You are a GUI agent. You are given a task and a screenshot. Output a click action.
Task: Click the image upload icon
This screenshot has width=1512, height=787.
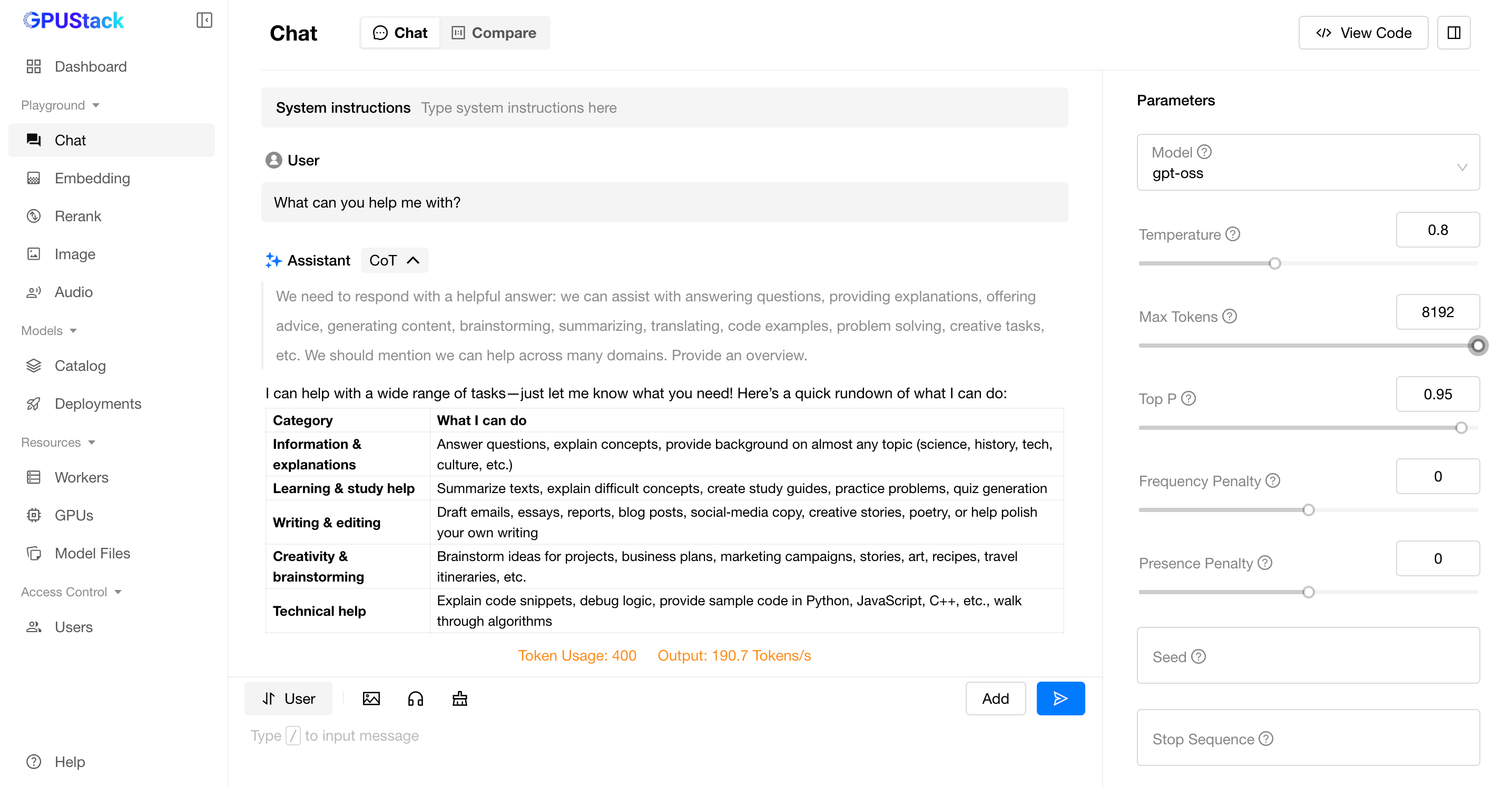(x=371, y=699)
